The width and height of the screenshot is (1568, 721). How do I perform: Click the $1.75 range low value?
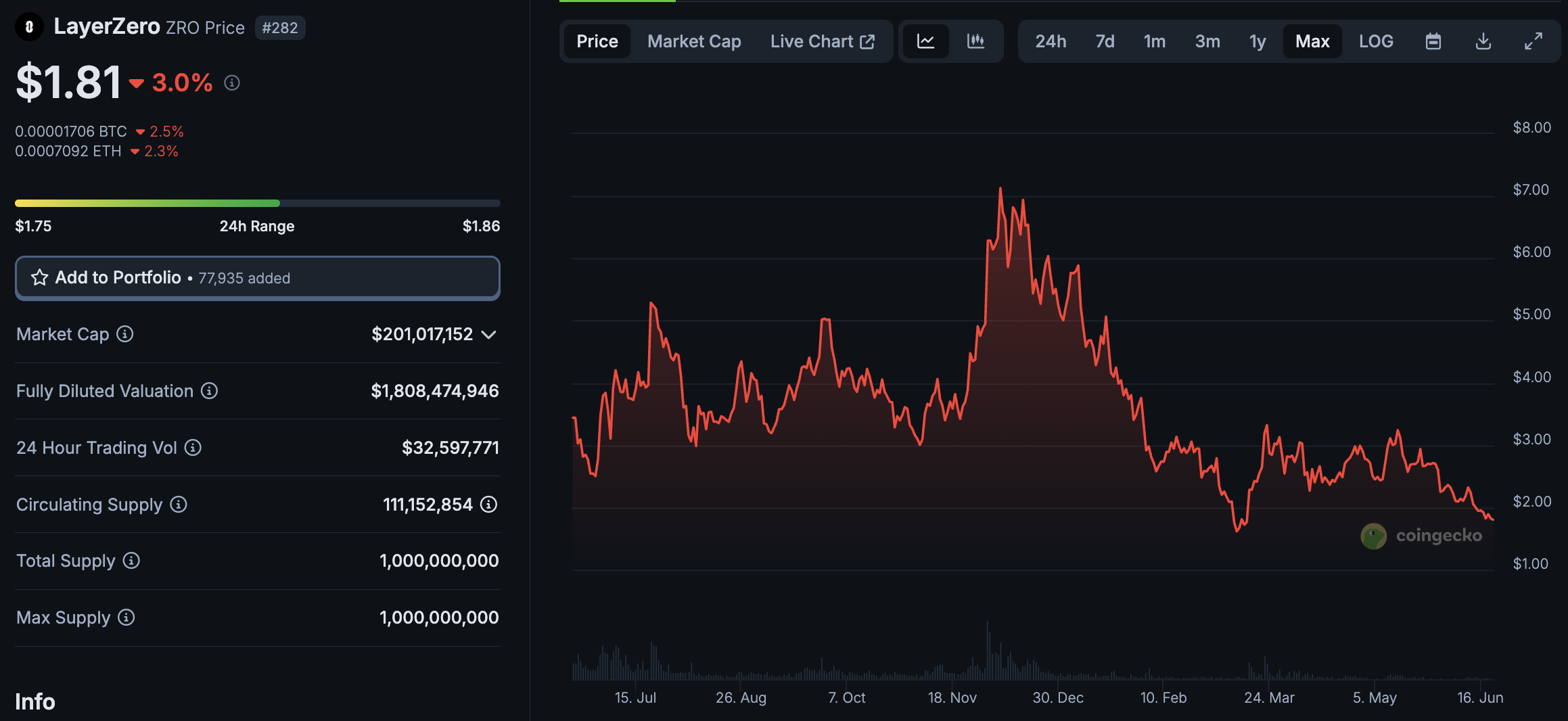[33, 226]
